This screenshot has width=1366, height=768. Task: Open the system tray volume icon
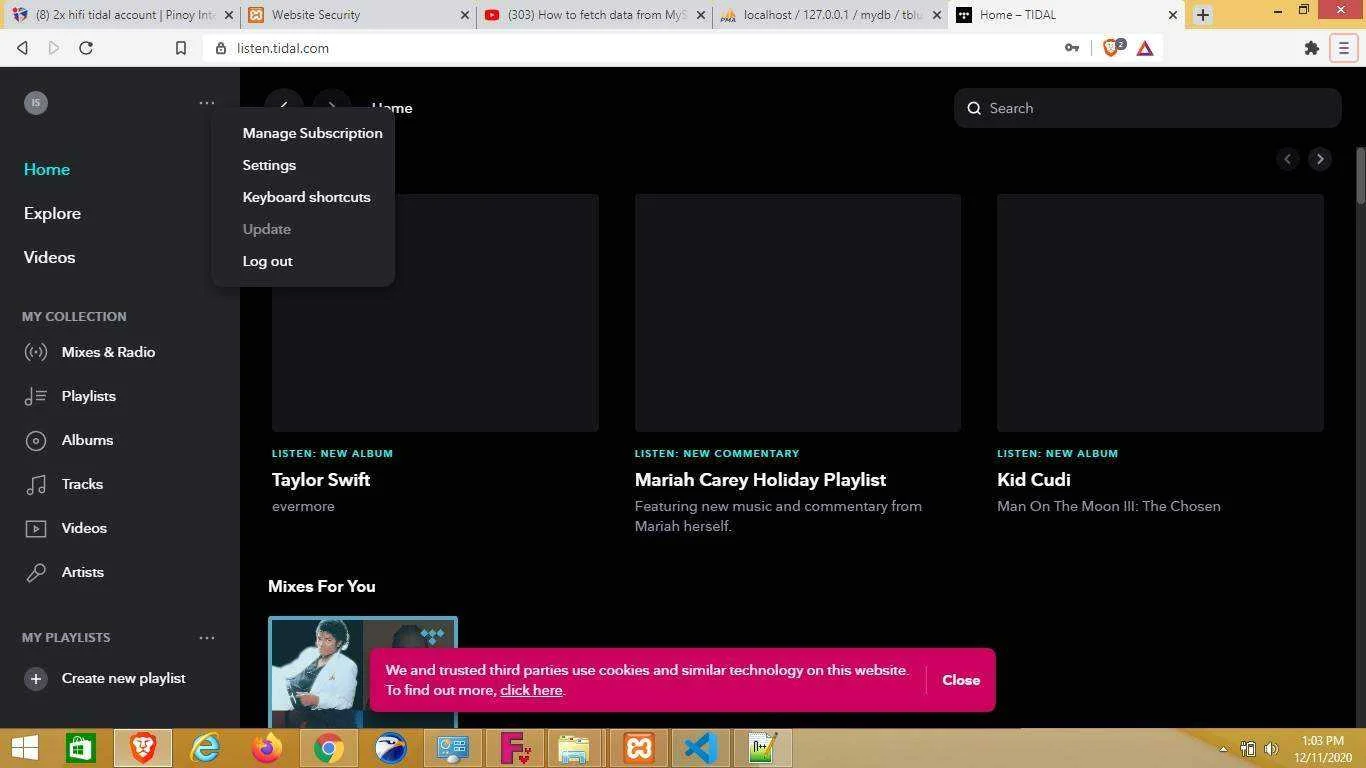point(1271,748)
